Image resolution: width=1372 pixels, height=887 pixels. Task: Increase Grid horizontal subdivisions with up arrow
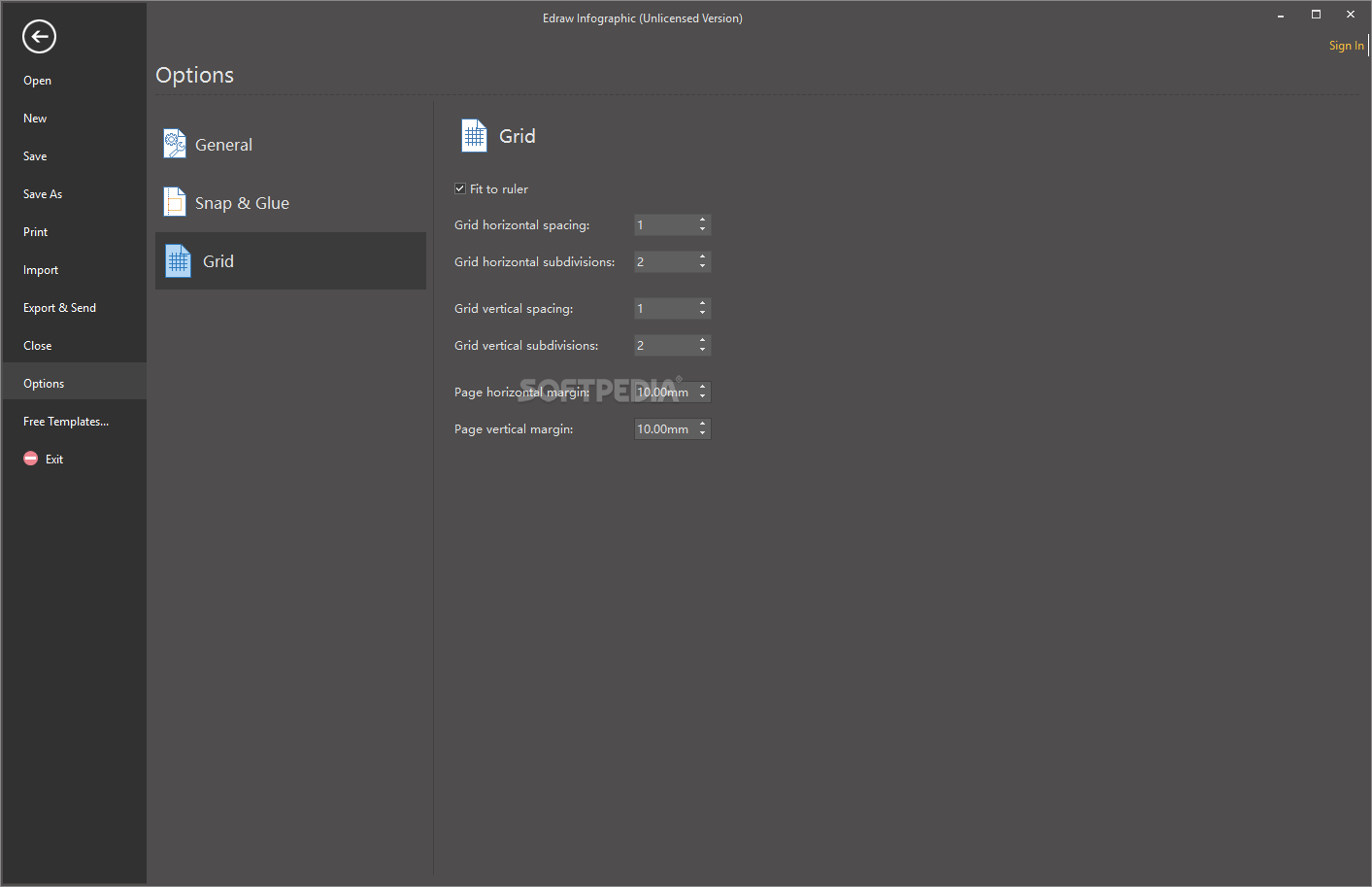click(x=702, y=257)
